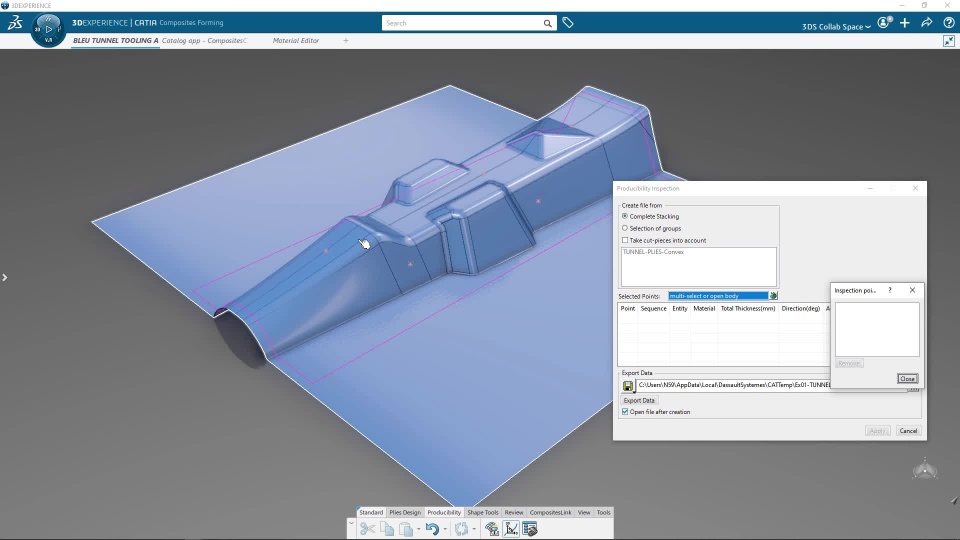Click the share arrow icon
This screenshot has height=540, width=960.
[927, 23]
